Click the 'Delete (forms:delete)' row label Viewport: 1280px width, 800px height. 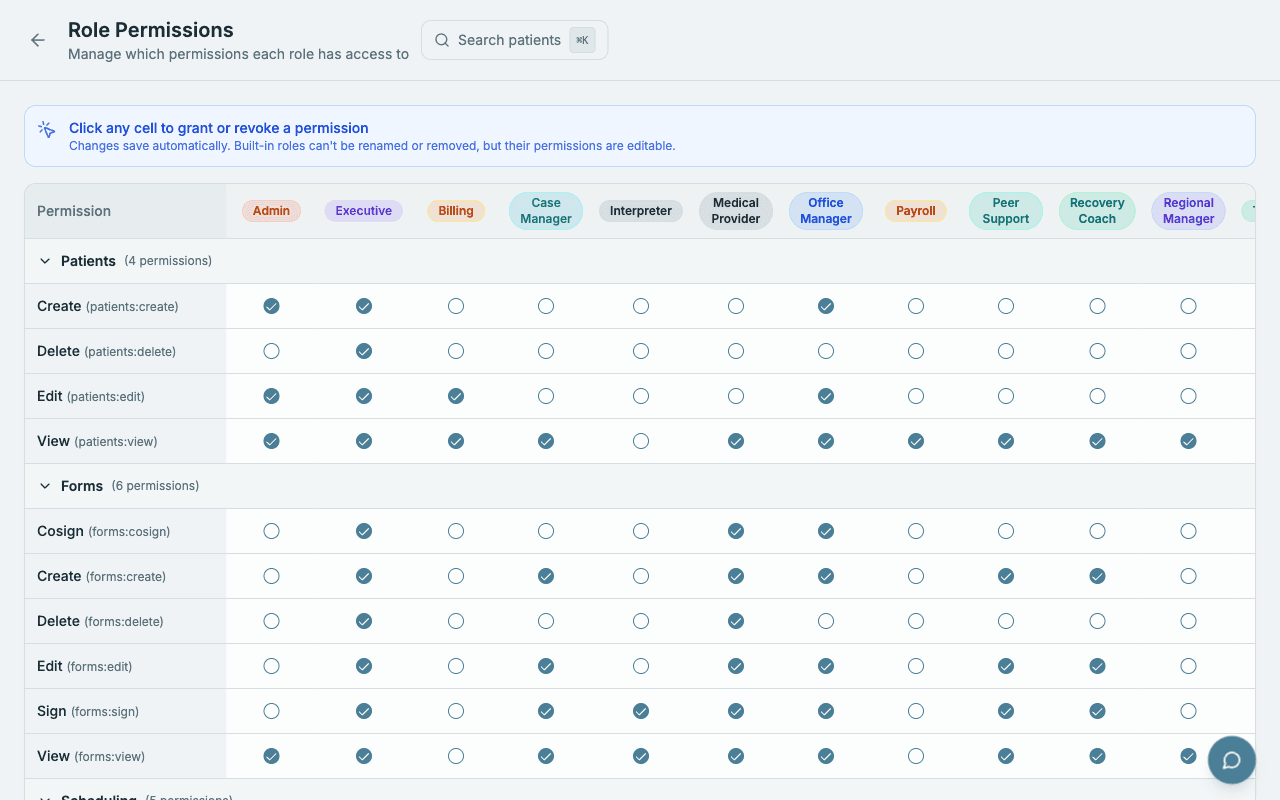coord(100,621)
